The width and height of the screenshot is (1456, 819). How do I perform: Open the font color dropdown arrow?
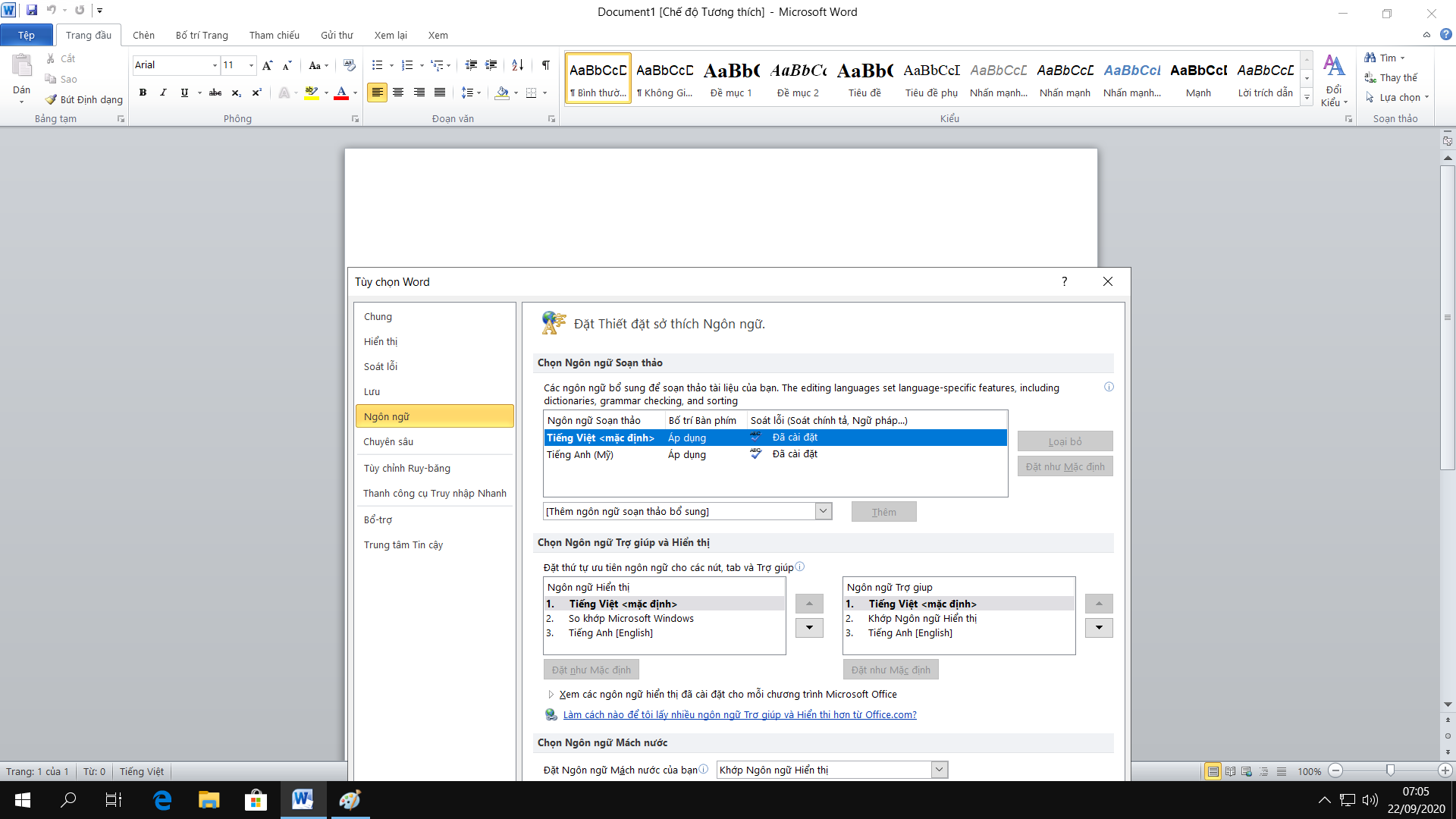355,93
